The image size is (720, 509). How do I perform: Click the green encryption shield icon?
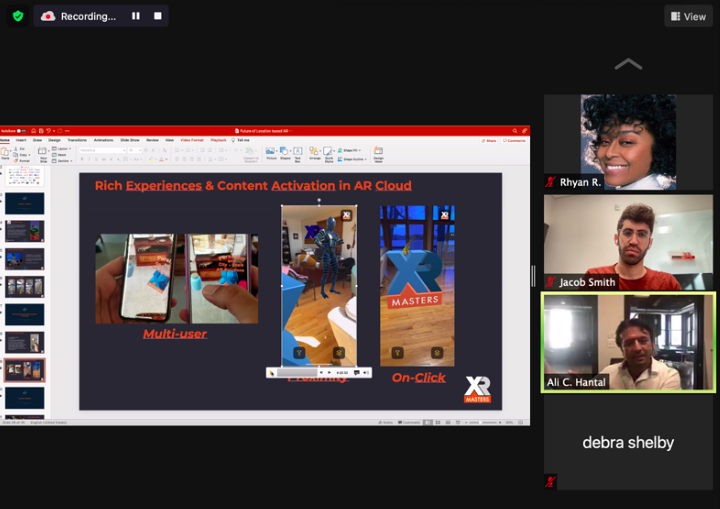[x=17, y=16]
